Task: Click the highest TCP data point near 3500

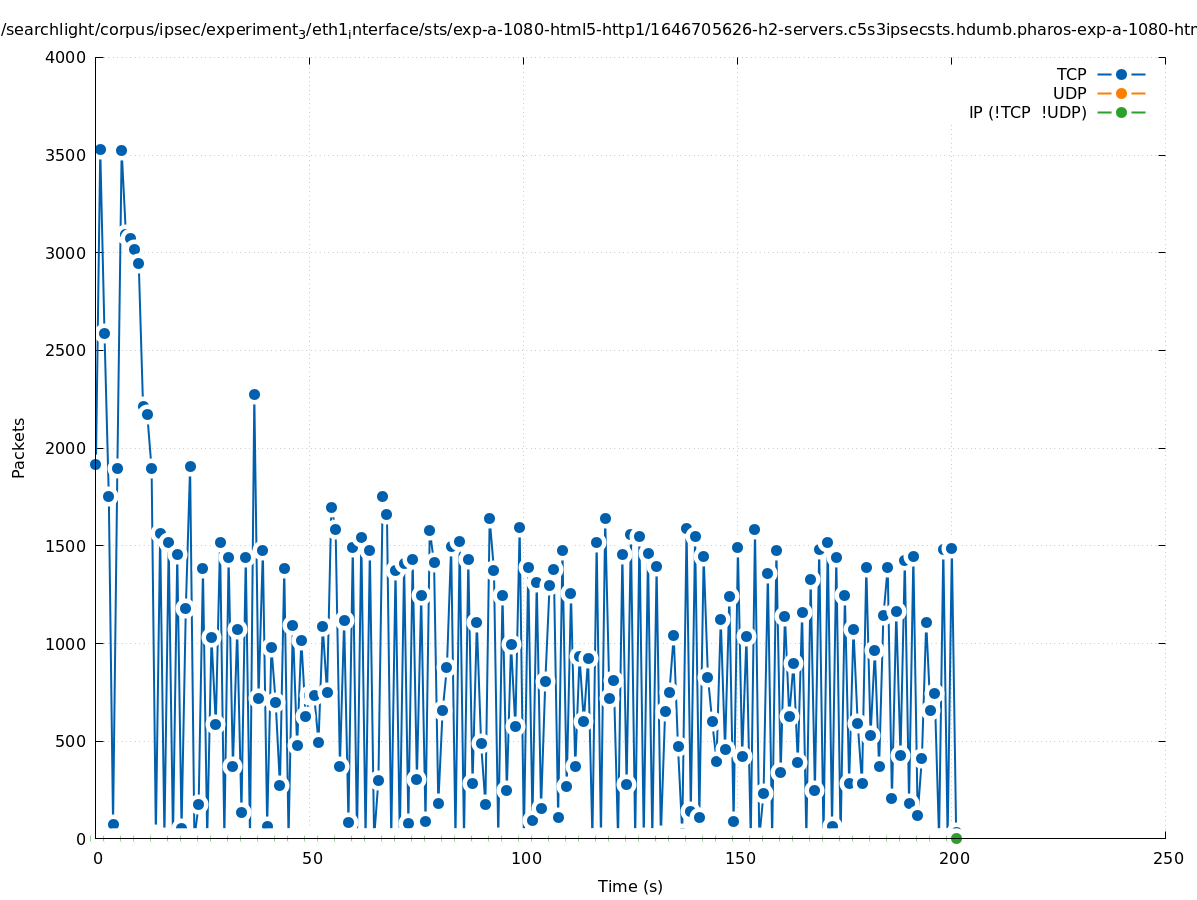Action: (x=100, y=149)
